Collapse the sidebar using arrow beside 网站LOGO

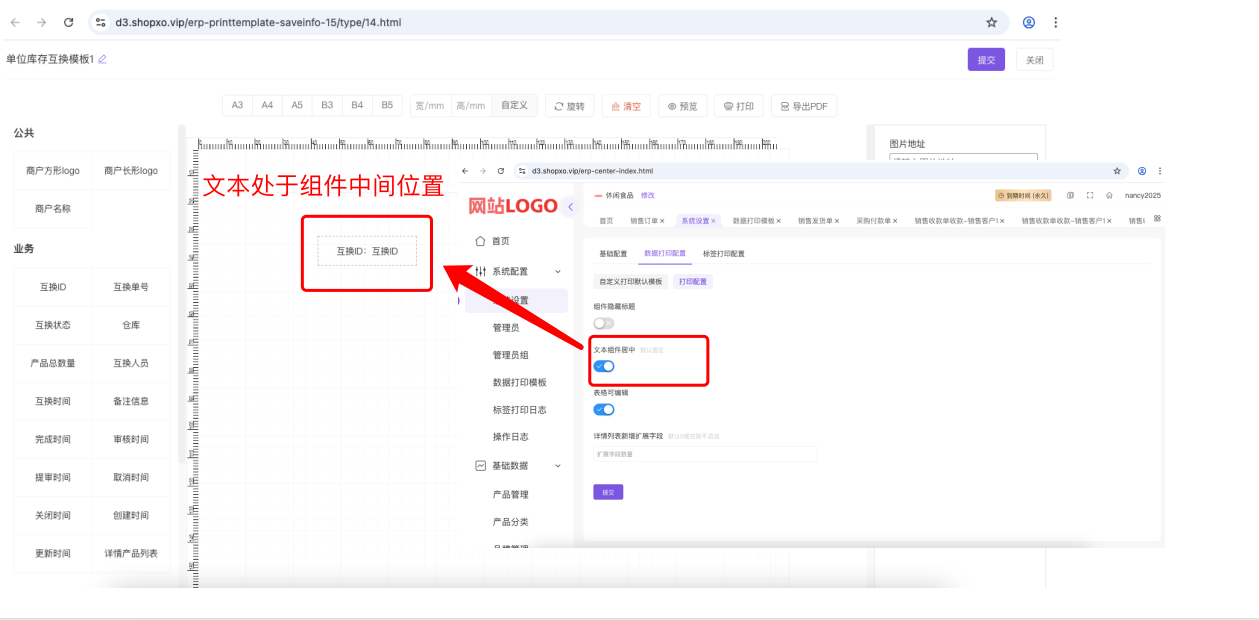(x=571, y=207)
